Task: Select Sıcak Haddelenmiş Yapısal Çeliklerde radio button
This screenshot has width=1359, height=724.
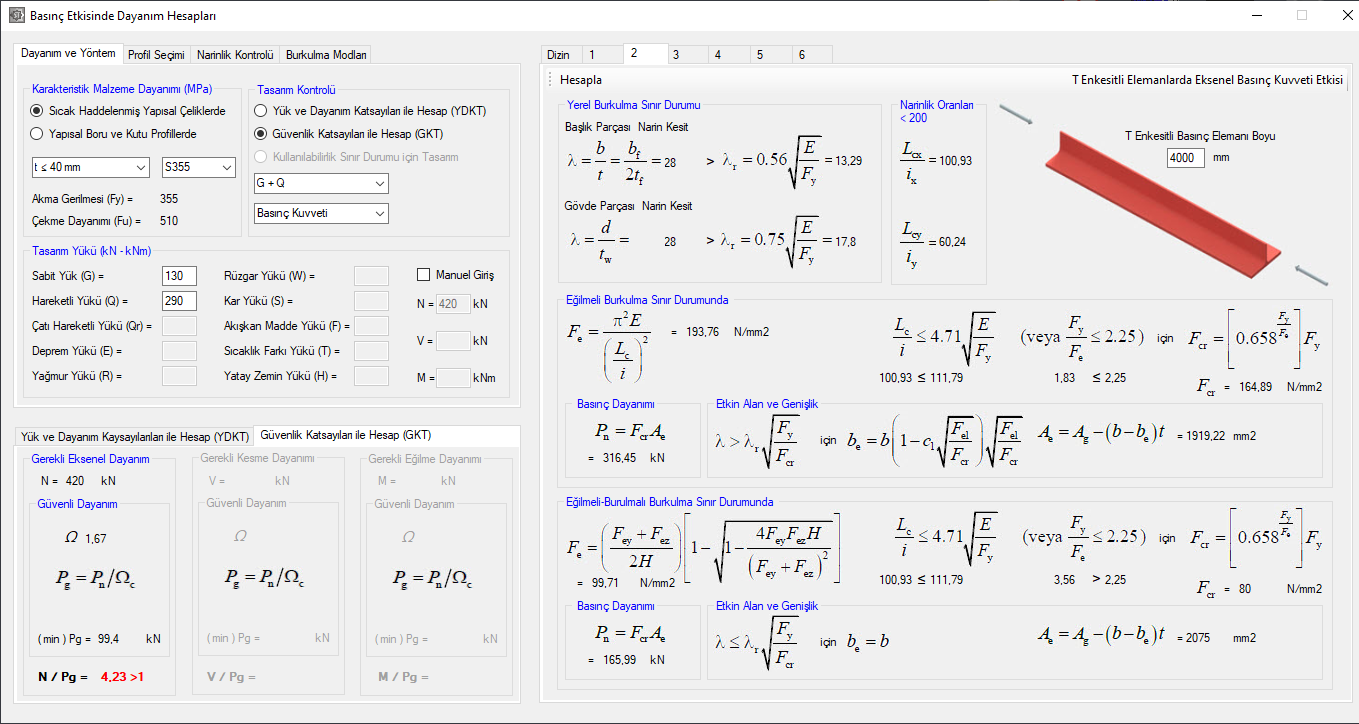Action: (129, 111)
